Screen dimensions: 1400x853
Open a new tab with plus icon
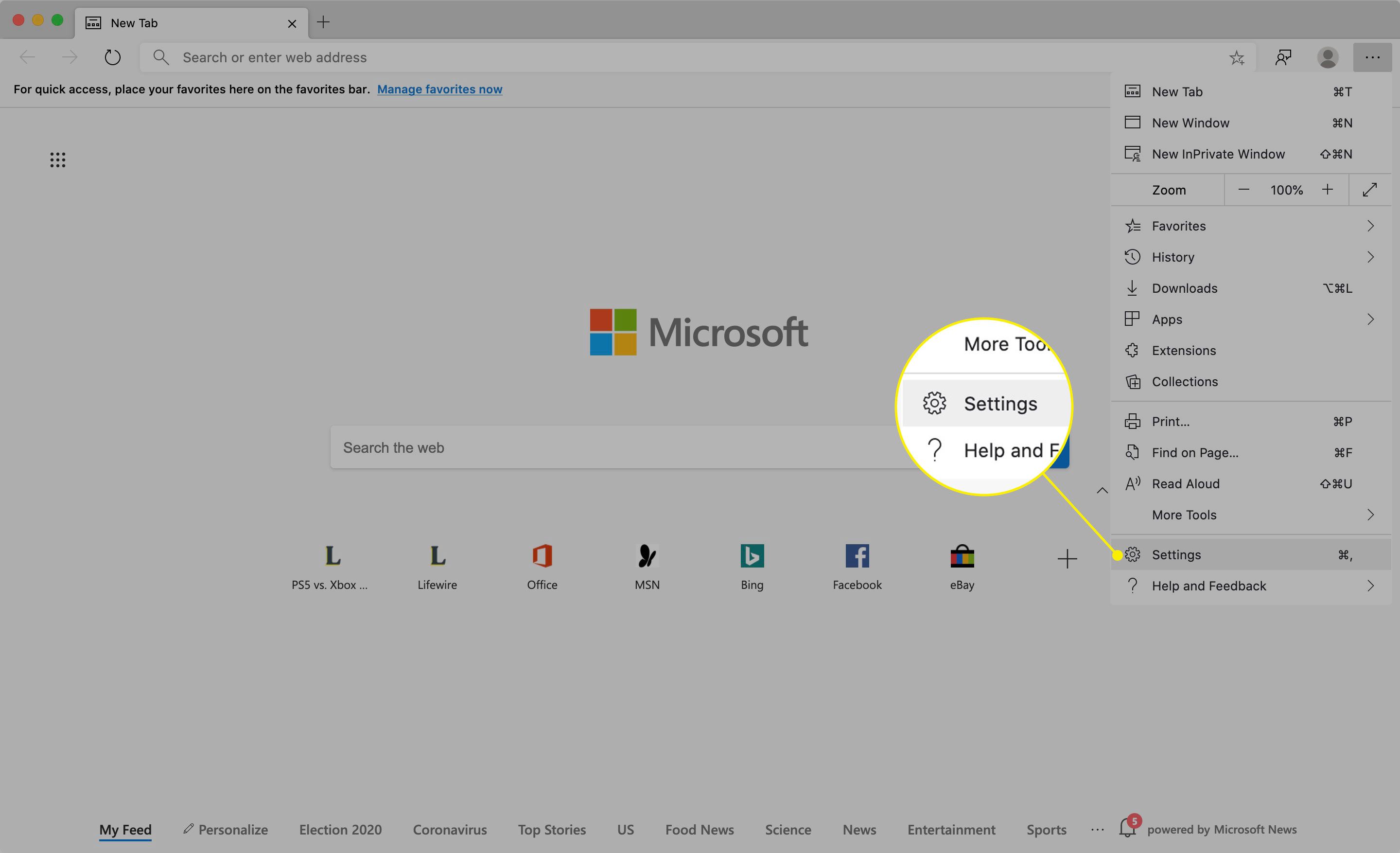[323, 22]
